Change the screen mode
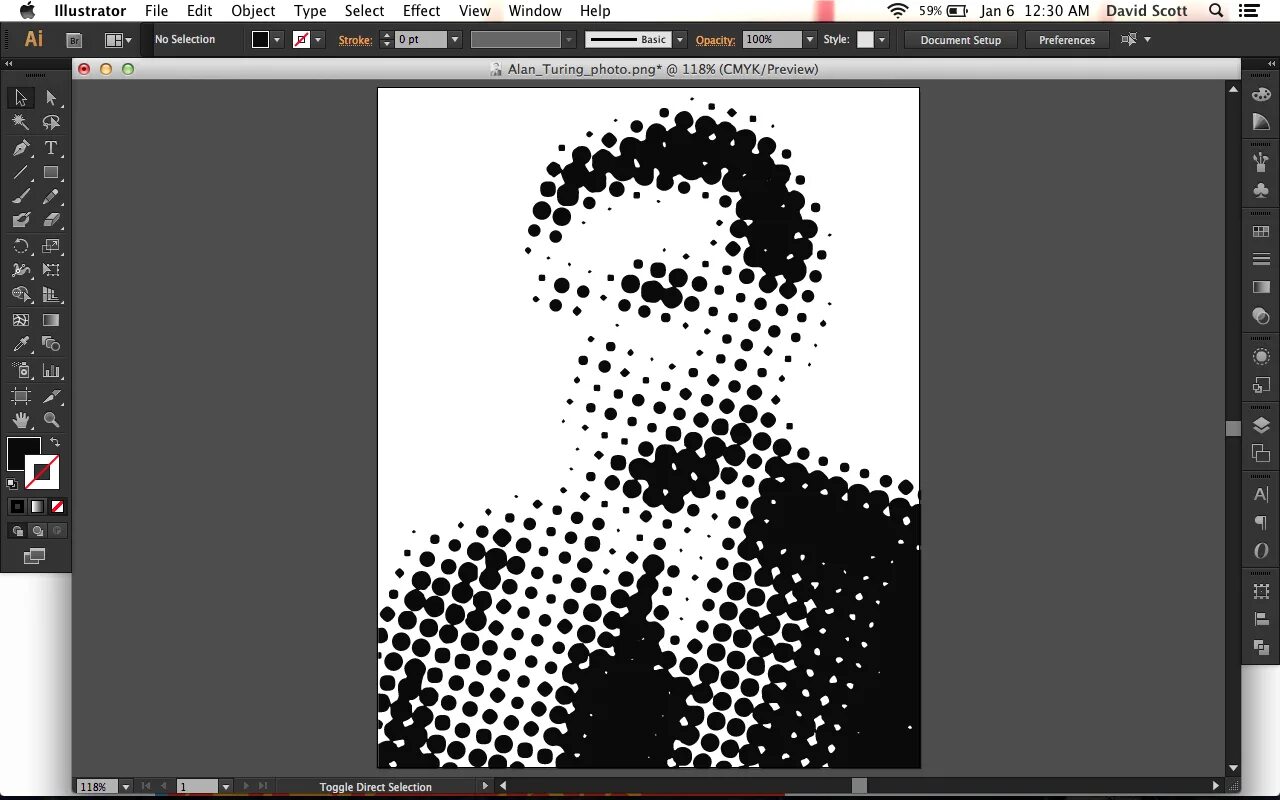The width and height of the screenshot is (1280, 800). pos(35,556)
